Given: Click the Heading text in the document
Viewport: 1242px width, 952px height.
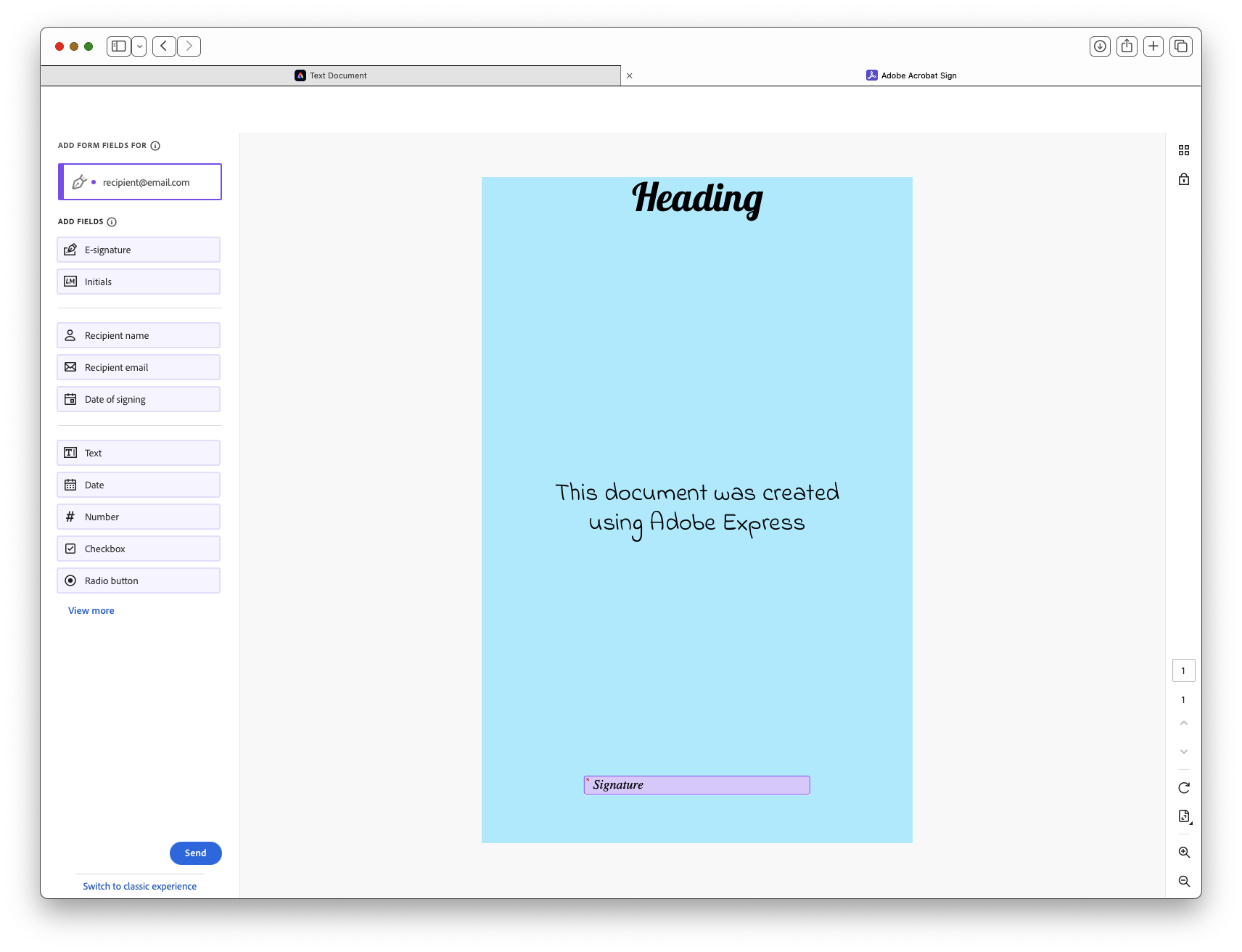Looking at the screenshot, I should point(697,199).
